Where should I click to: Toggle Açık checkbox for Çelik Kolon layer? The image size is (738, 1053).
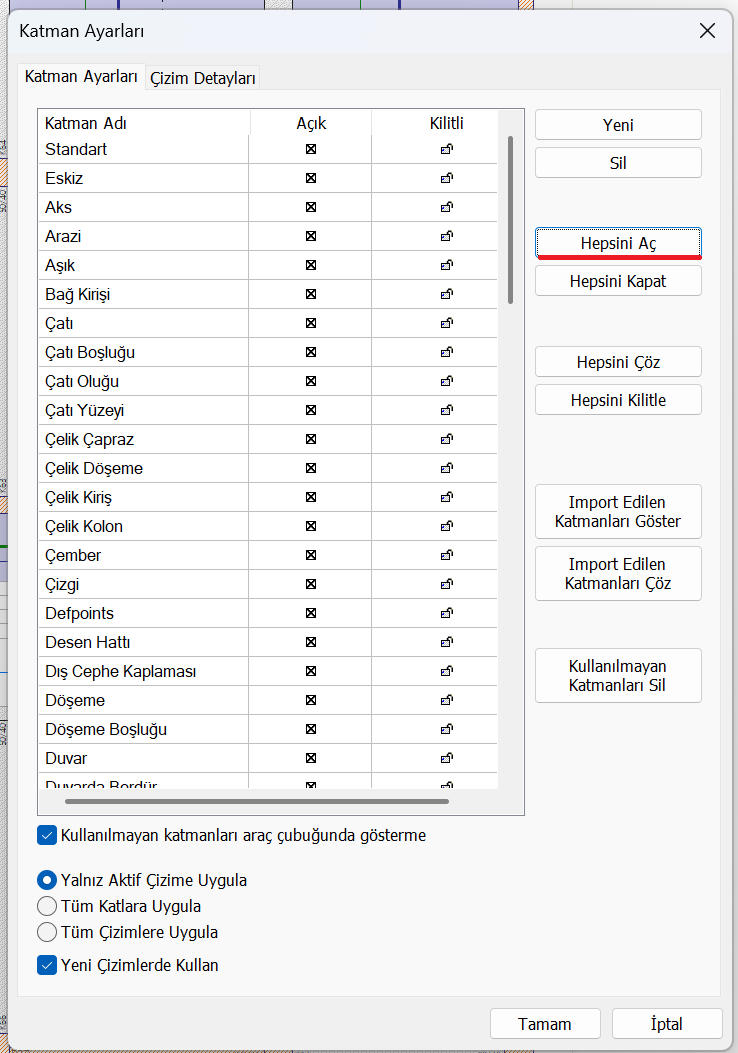tap(311, 526)
